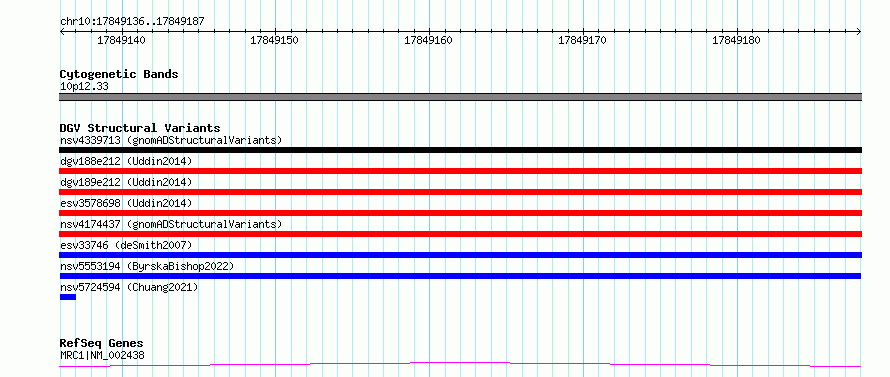Open variant dgv189e212 (Uddin2014) label

click(x=126, y=182)
